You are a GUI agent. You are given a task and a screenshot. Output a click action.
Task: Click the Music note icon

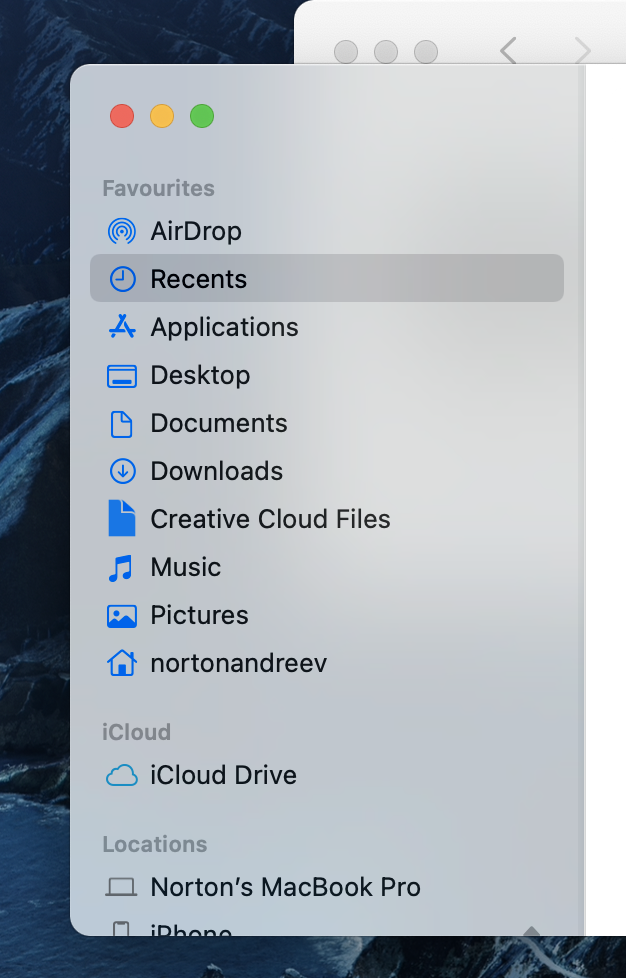coord(121,568)
